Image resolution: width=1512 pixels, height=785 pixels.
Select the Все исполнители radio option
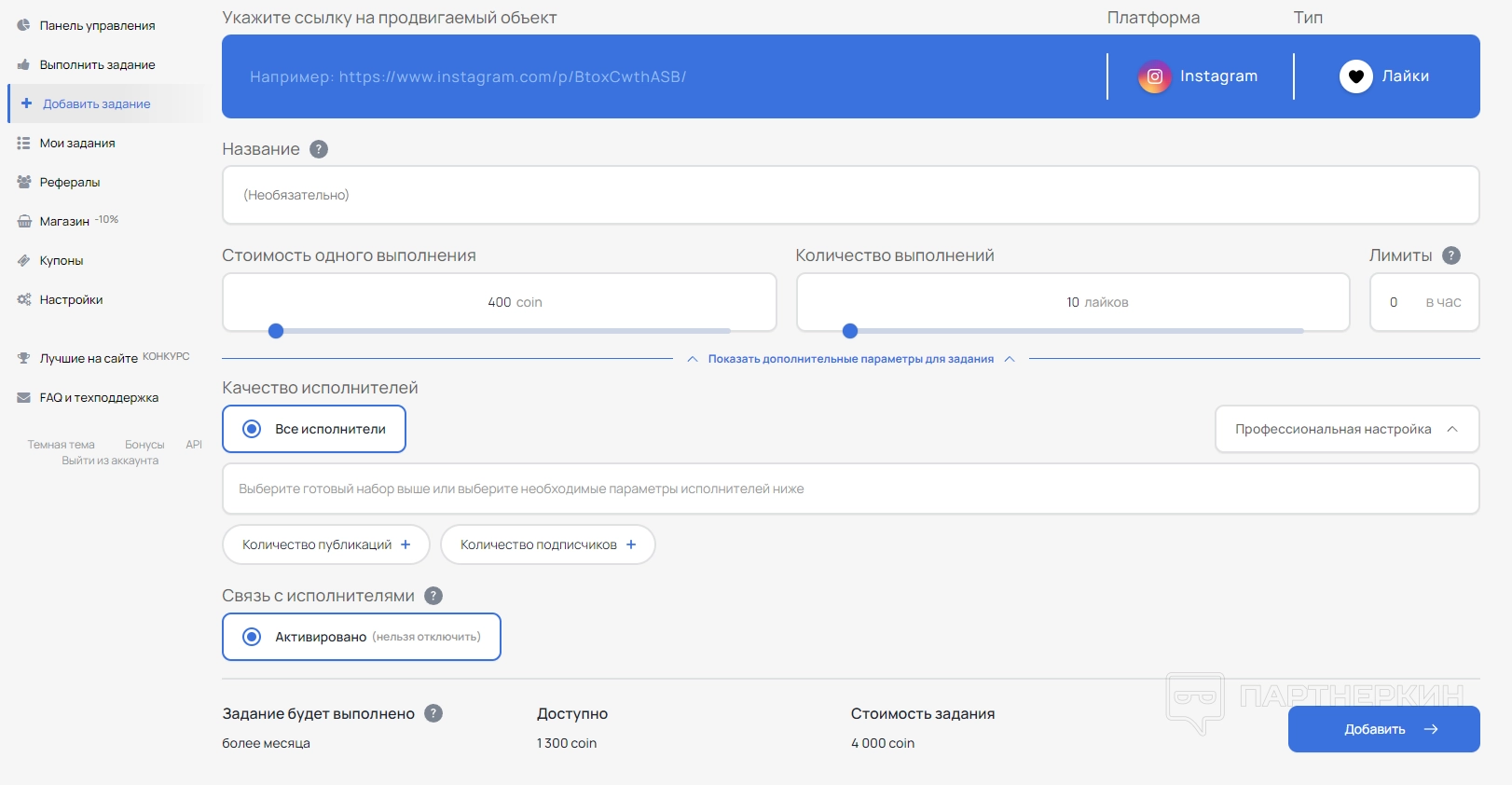(252, 429)
